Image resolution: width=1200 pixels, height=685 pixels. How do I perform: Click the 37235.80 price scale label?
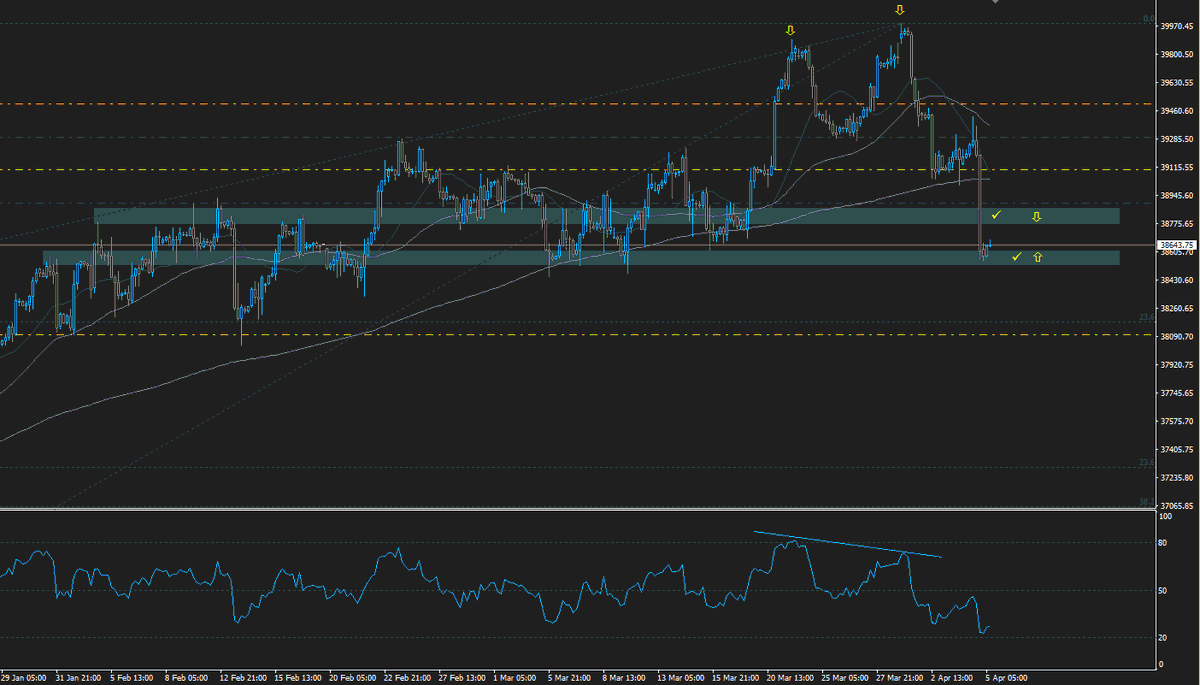tap(1176, 478)
